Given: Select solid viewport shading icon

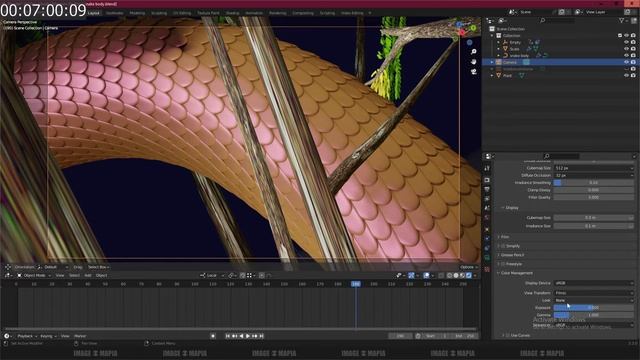Looking at the screenshot, I should click(456, 276).
